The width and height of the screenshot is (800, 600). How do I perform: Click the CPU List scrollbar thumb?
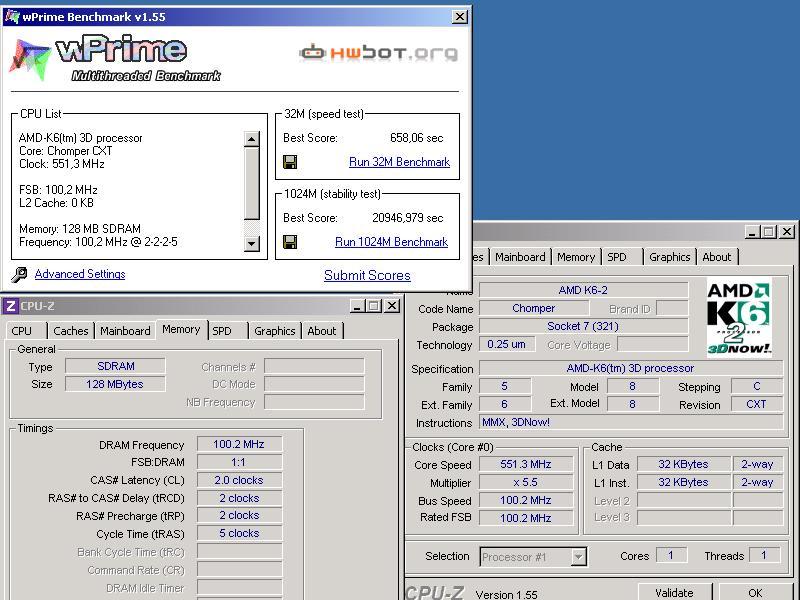[252, 183]
